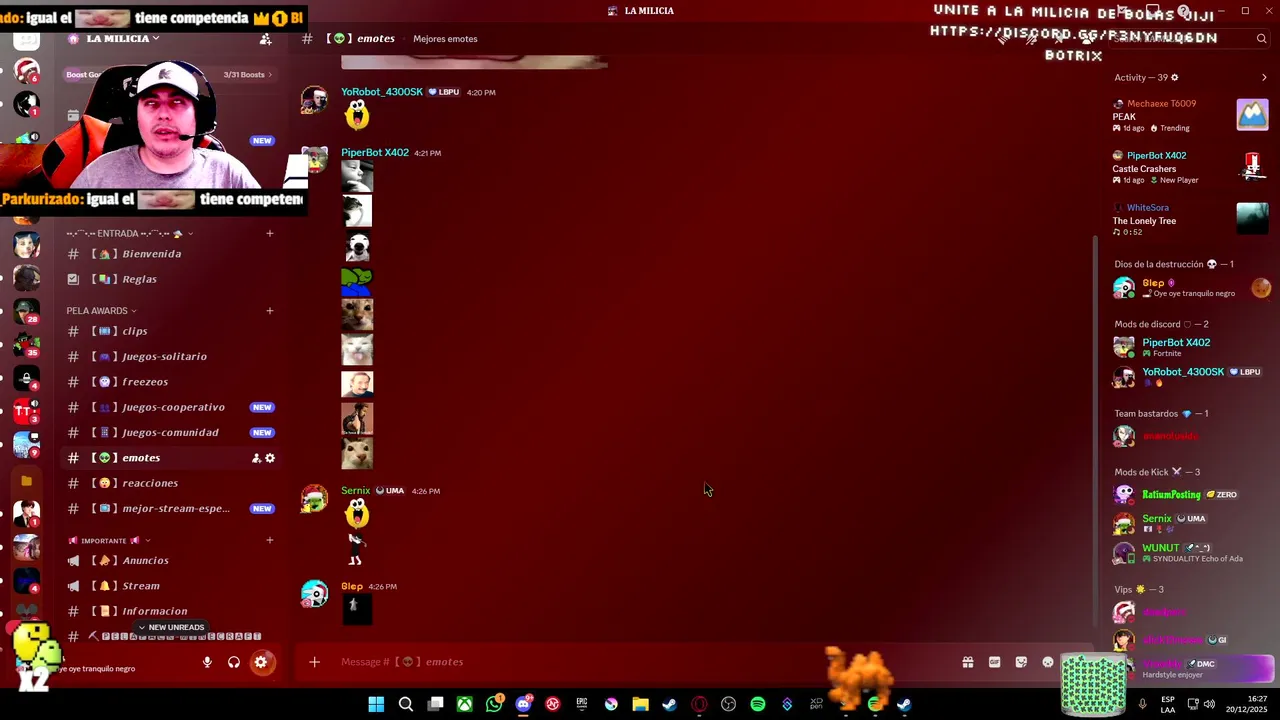Open PiperBot X402 Castle Crashers activity
The height and width of the screenshot is (720, 1280).
point(1190,168)
